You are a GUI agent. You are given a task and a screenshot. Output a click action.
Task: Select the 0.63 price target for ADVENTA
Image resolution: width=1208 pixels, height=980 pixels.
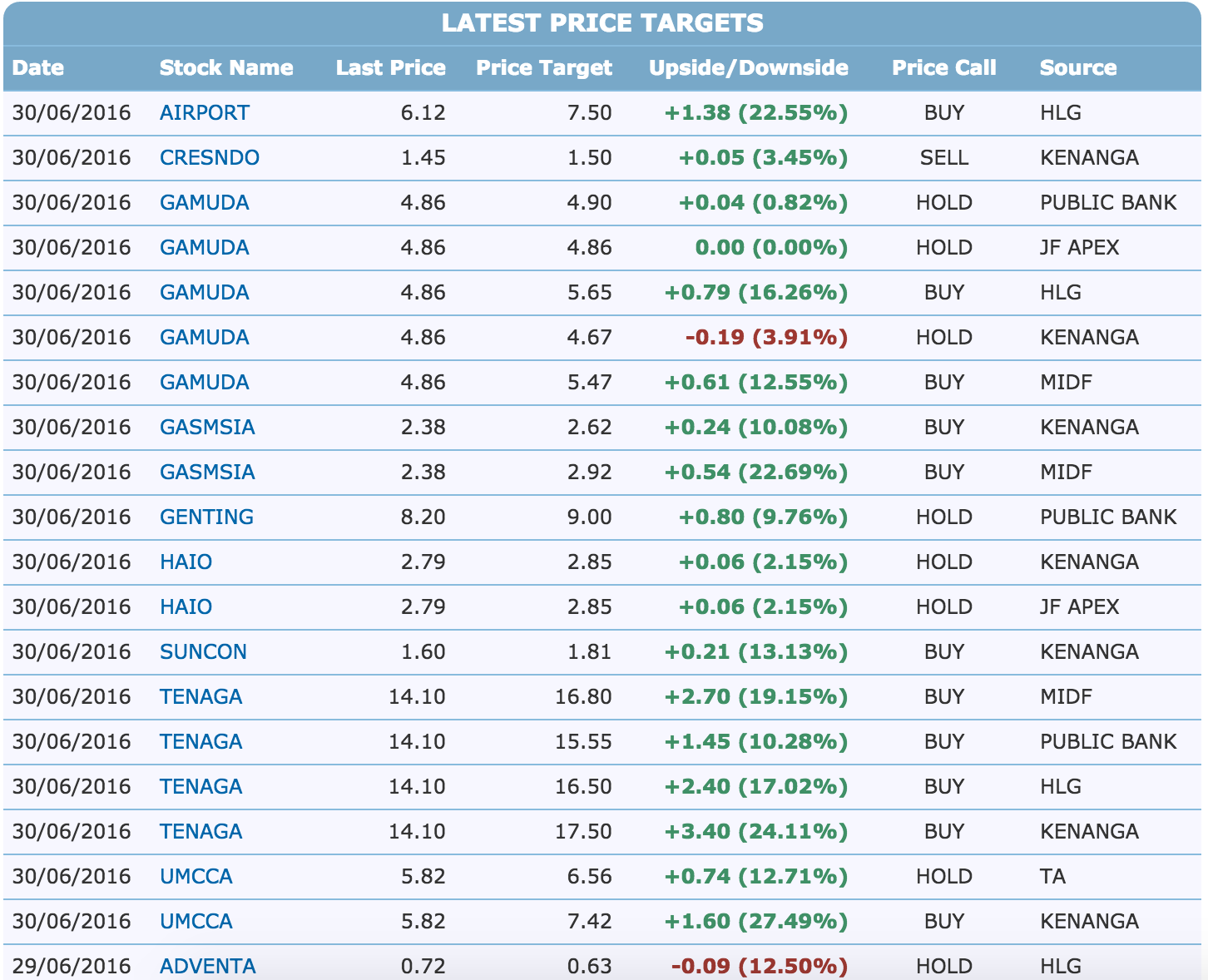click(589, 967)
